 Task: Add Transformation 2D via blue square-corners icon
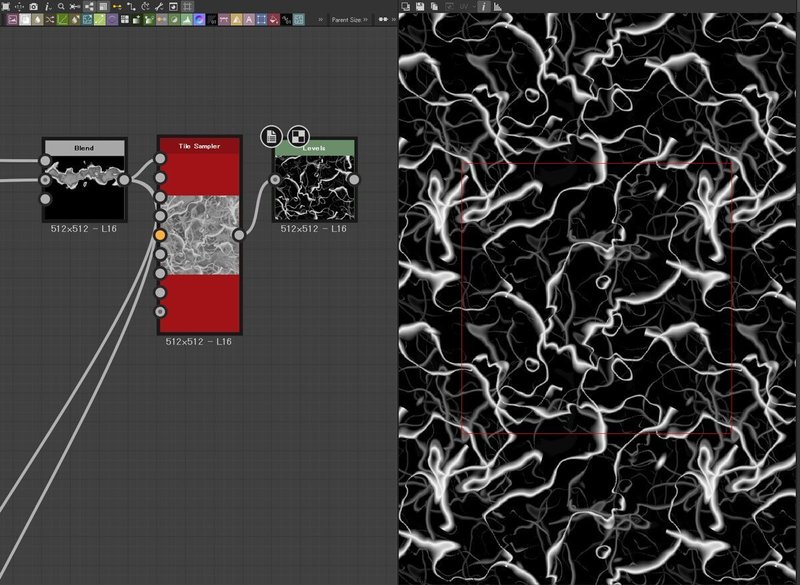[x=261, y=20]
